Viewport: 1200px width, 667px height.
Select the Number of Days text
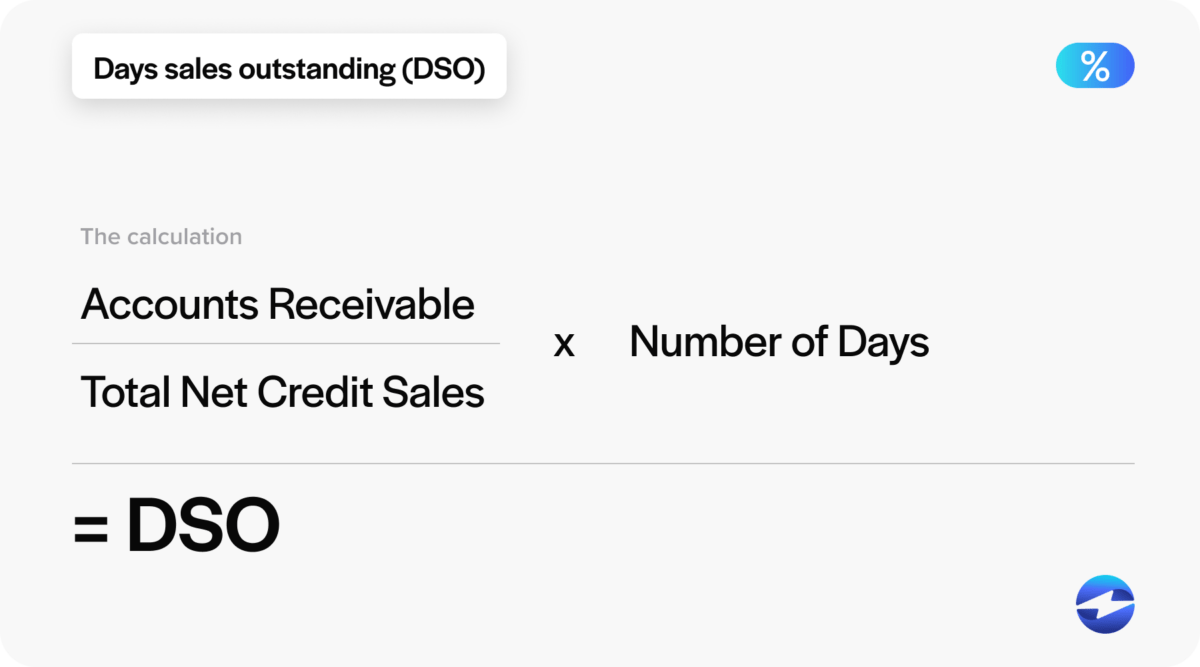pos(779,343)
